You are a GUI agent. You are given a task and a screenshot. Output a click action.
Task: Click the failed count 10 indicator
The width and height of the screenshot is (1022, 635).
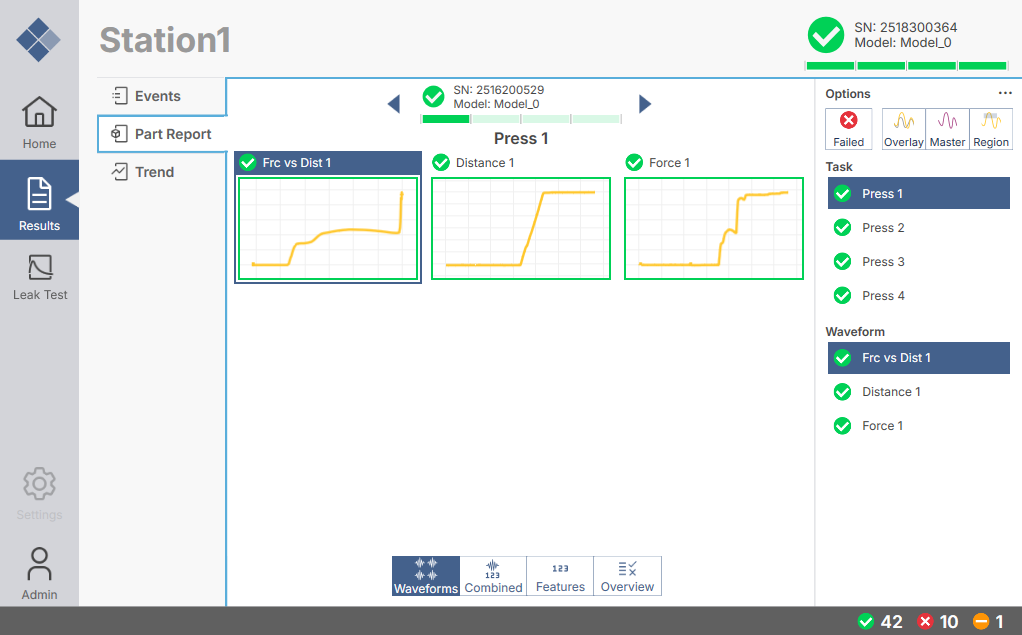tap(937, 621)
